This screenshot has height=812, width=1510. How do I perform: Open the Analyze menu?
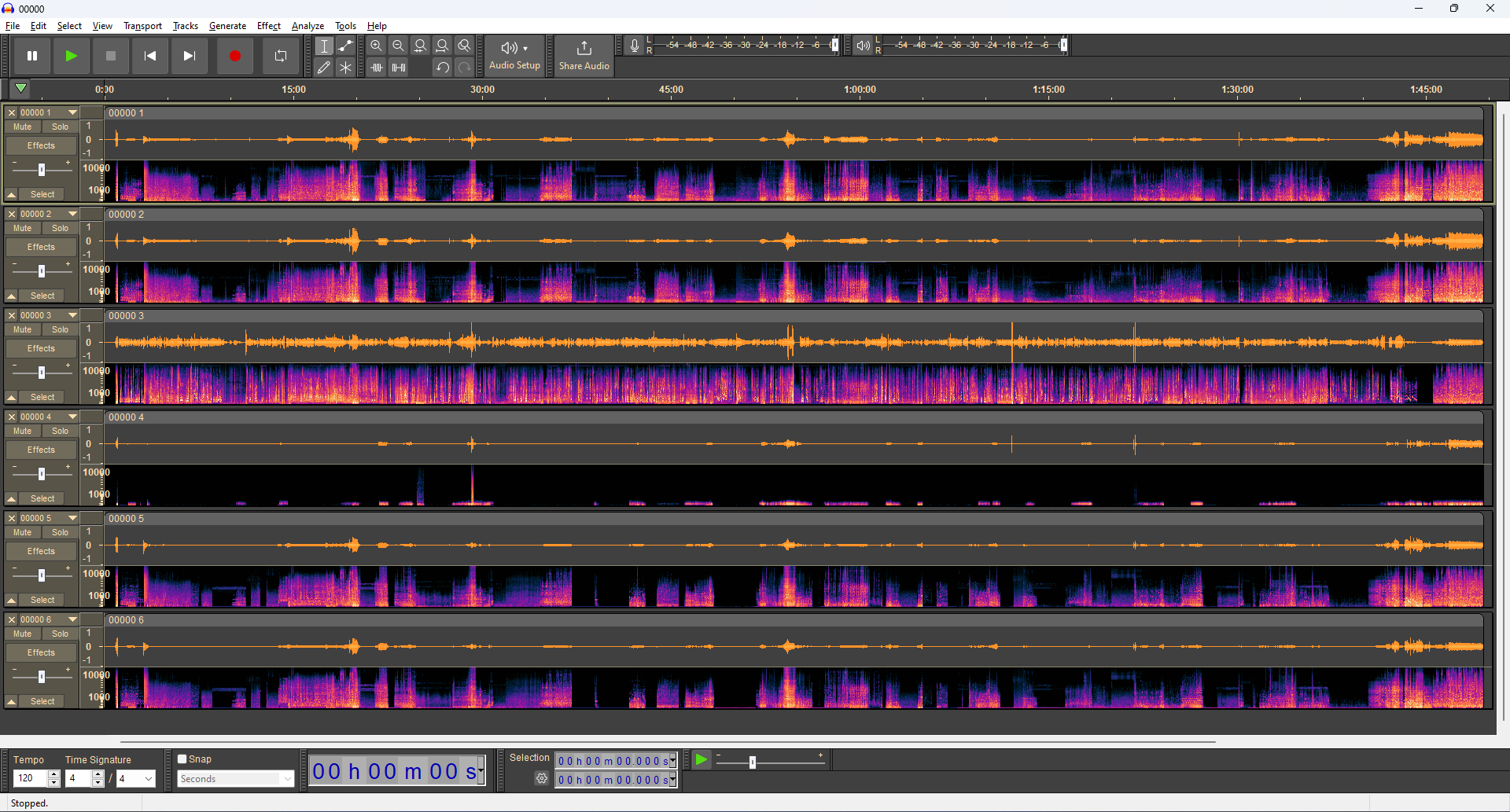(308, 26)
